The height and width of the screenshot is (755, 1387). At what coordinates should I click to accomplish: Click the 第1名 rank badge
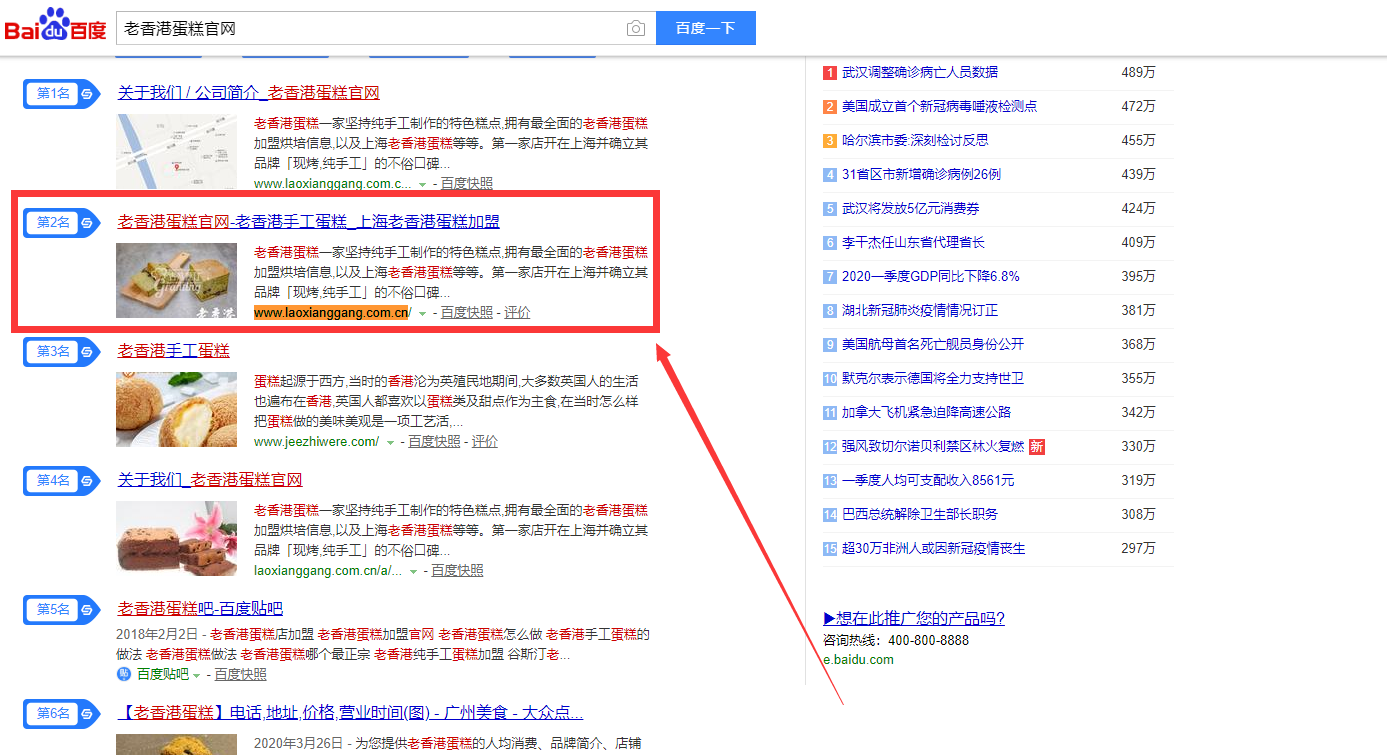point(61,93)
